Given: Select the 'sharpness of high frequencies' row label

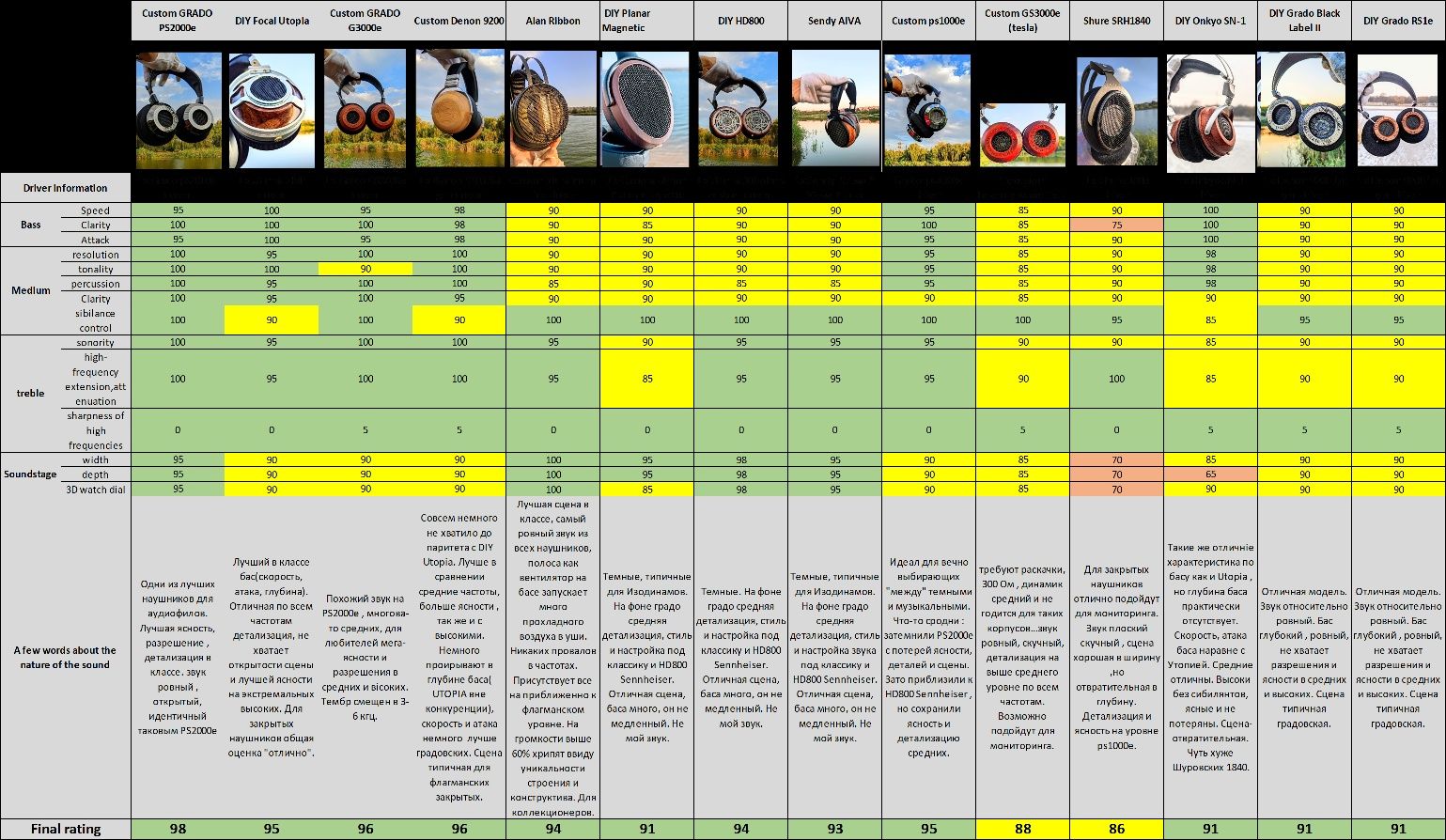Looking at the screenshot, I should point(96,430).
